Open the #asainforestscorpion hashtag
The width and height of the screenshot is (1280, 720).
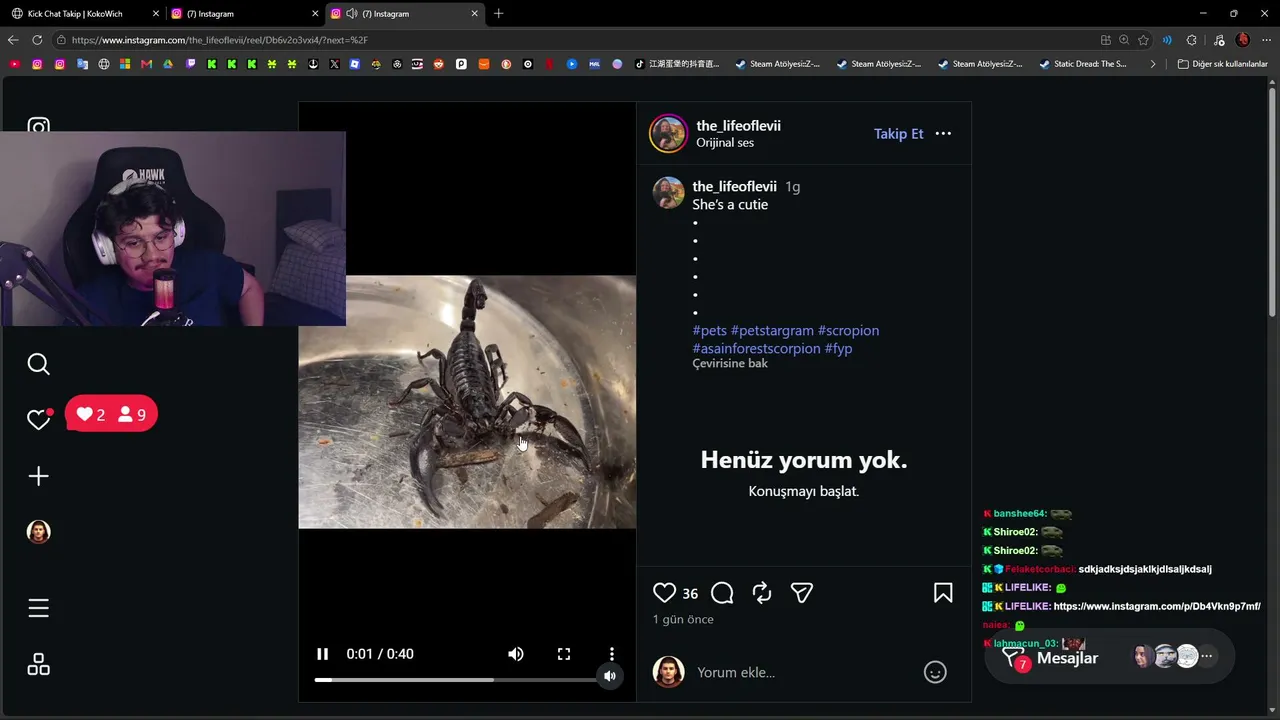[x=756, y=349]
